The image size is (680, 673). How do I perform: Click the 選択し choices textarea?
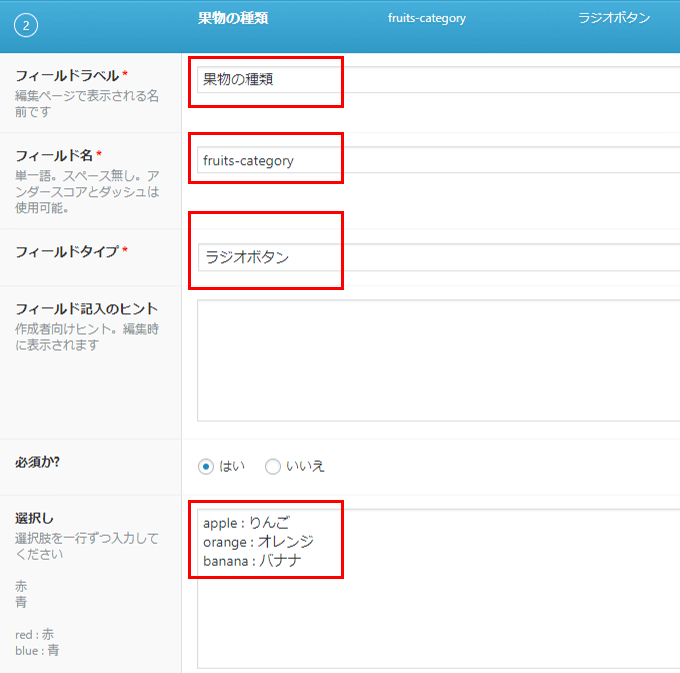tap(438, 588)
